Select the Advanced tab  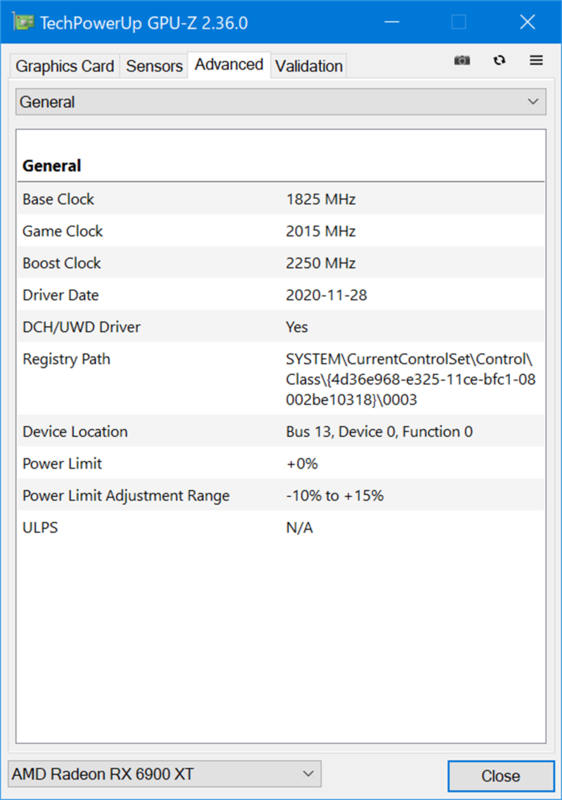point(229,65)
